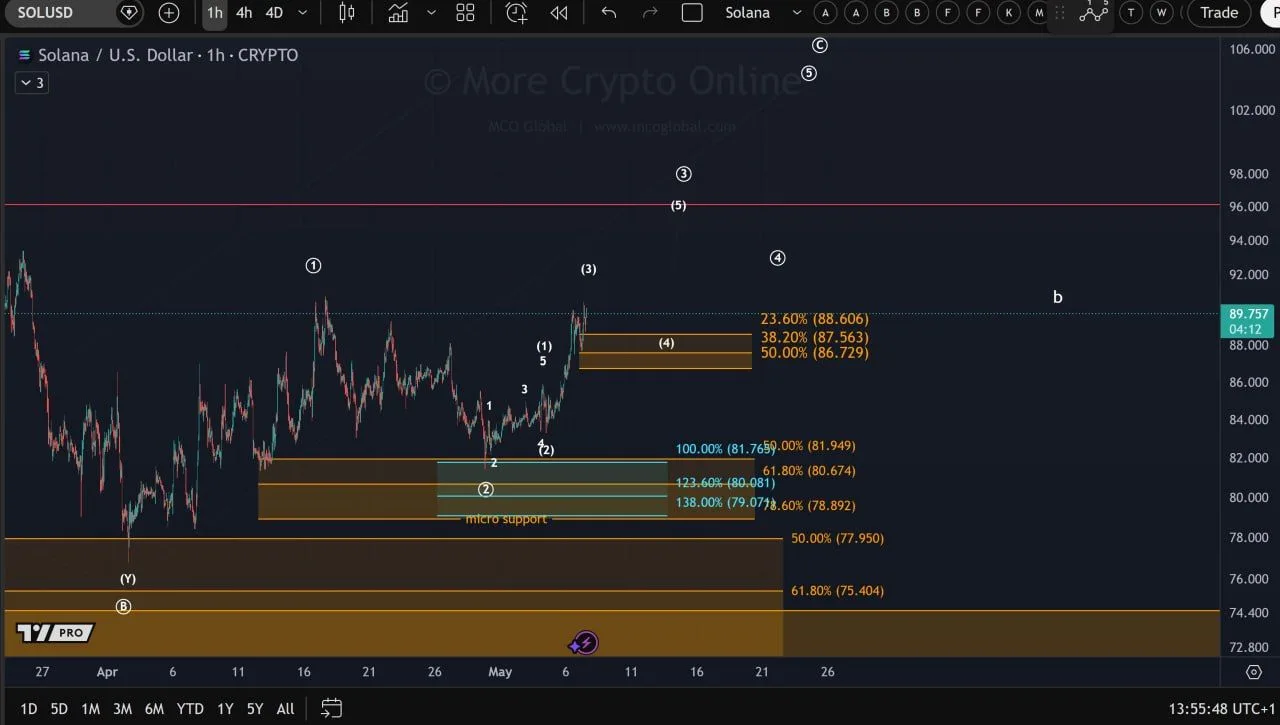
Task: Click the M layout shortcut
Action: click(x=1039, y=13)
